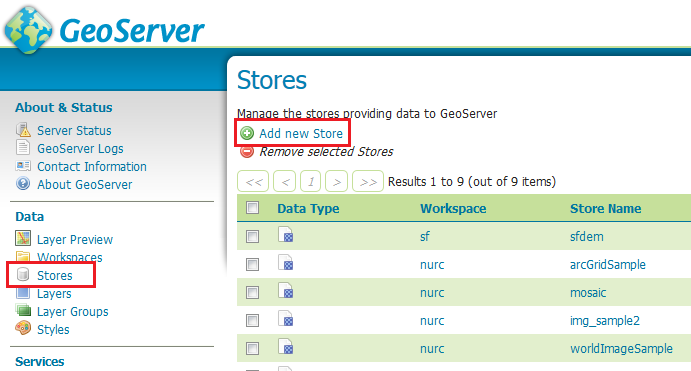This screenshot has height=371, width=691.
Task: Click the Layer Groups stacked icon
Action: click(x=23, y=311)
